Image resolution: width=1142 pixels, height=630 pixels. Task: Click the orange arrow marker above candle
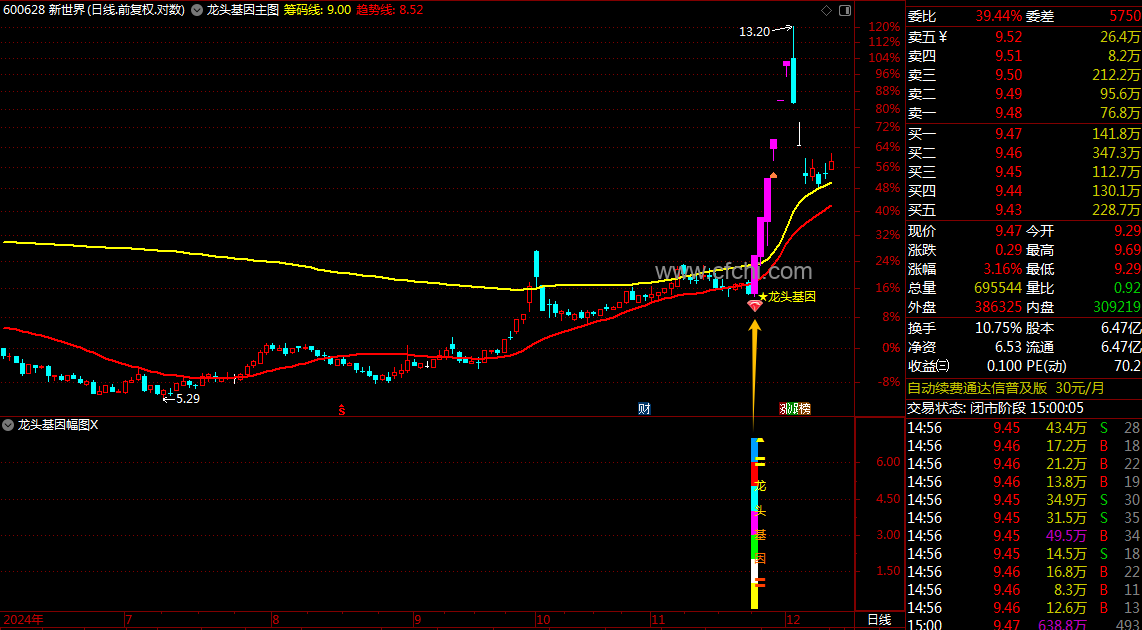tap(773, 175)
